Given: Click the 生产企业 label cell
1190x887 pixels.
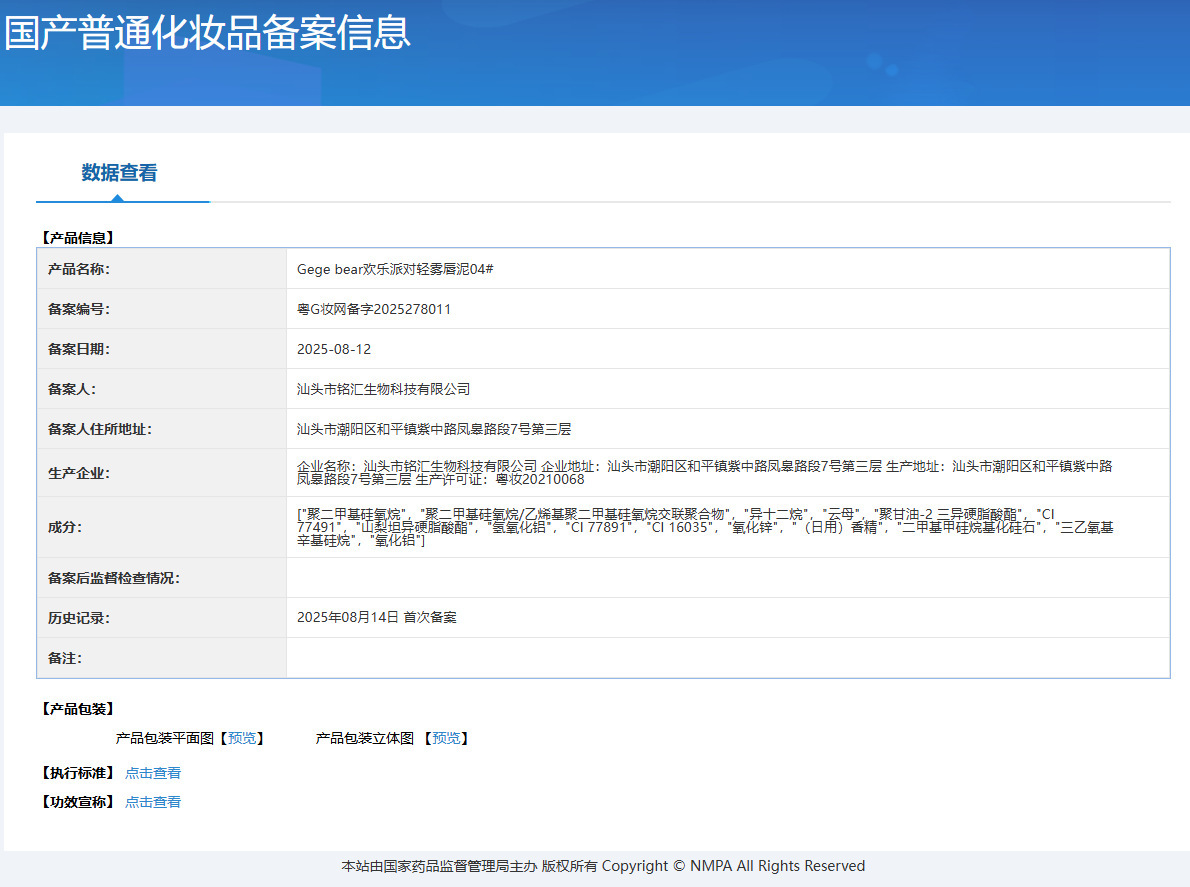Looking at the screenshot, I should 162,473.
